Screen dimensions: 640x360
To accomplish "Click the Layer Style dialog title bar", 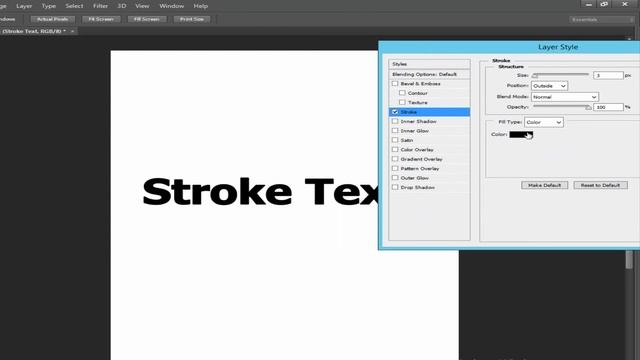I will click(510, 47).
